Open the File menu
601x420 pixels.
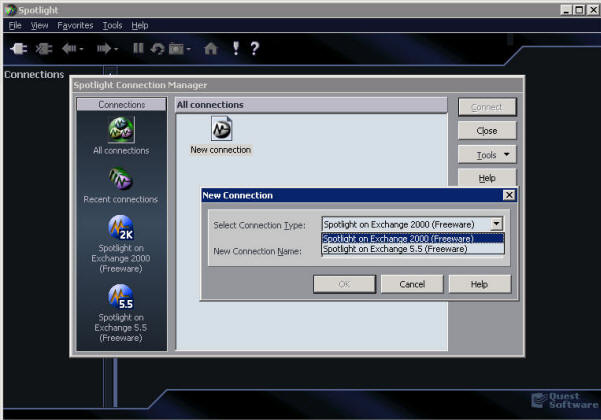[x=15, y=26]
